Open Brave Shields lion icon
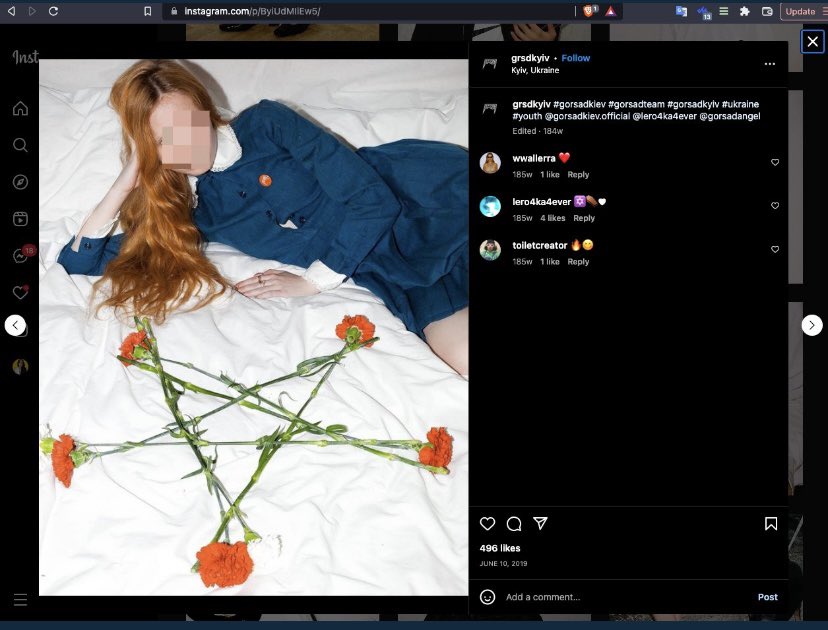Screen dimensions: 828x630 [x=589, y=11]
